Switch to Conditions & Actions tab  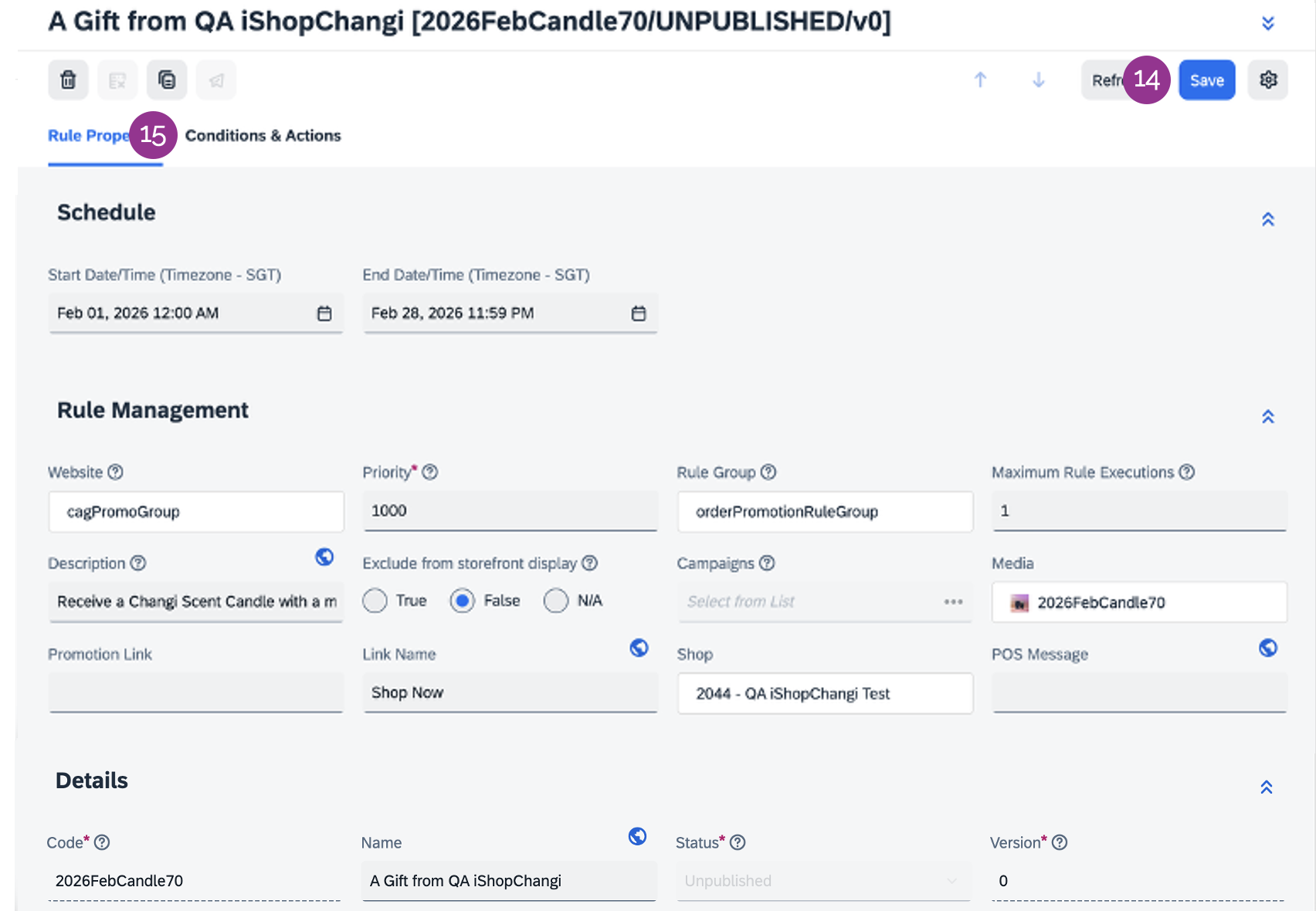click(x=263, y=136)
